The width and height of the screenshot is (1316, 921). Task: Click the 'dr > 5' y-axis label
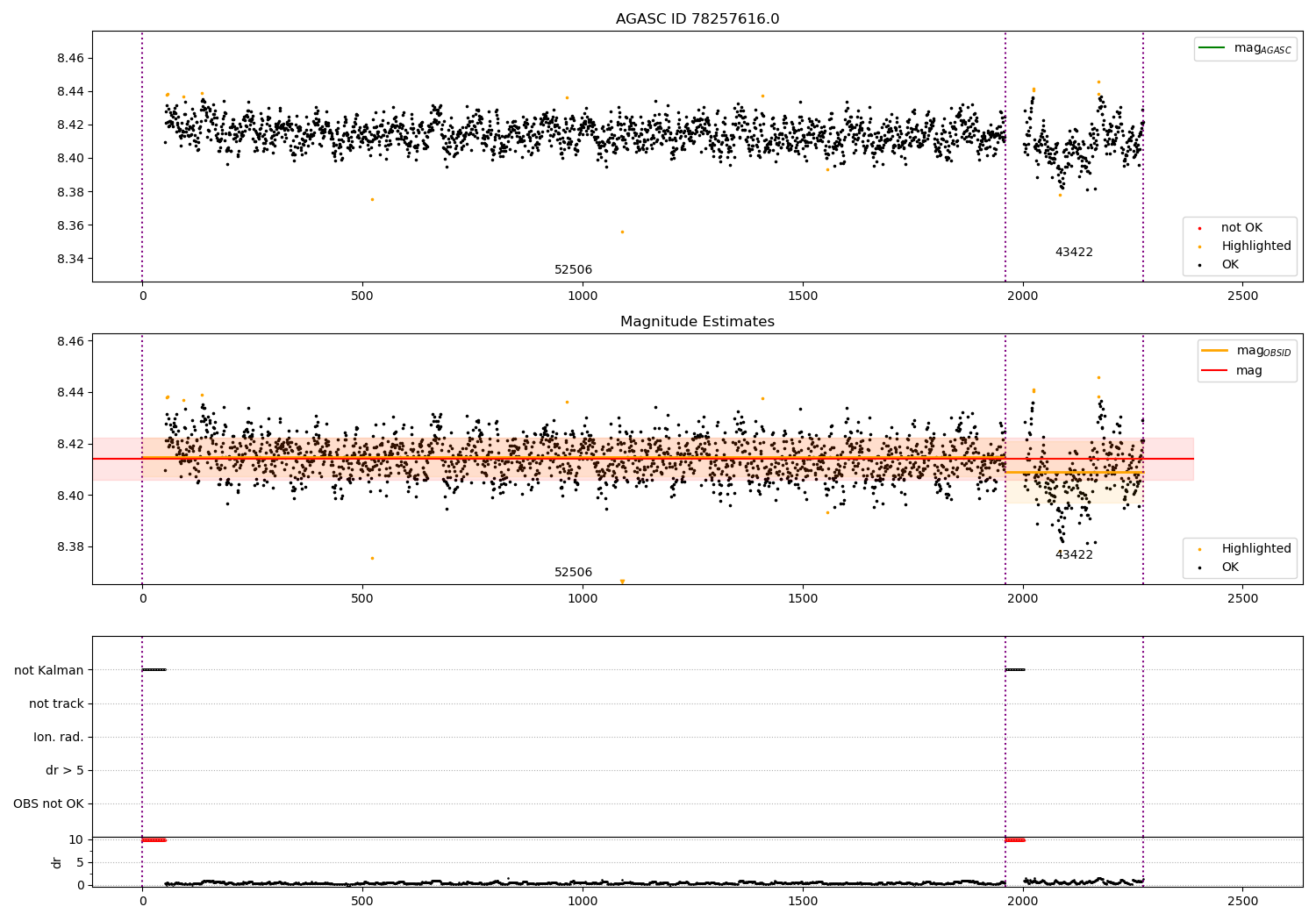[65, 771]
